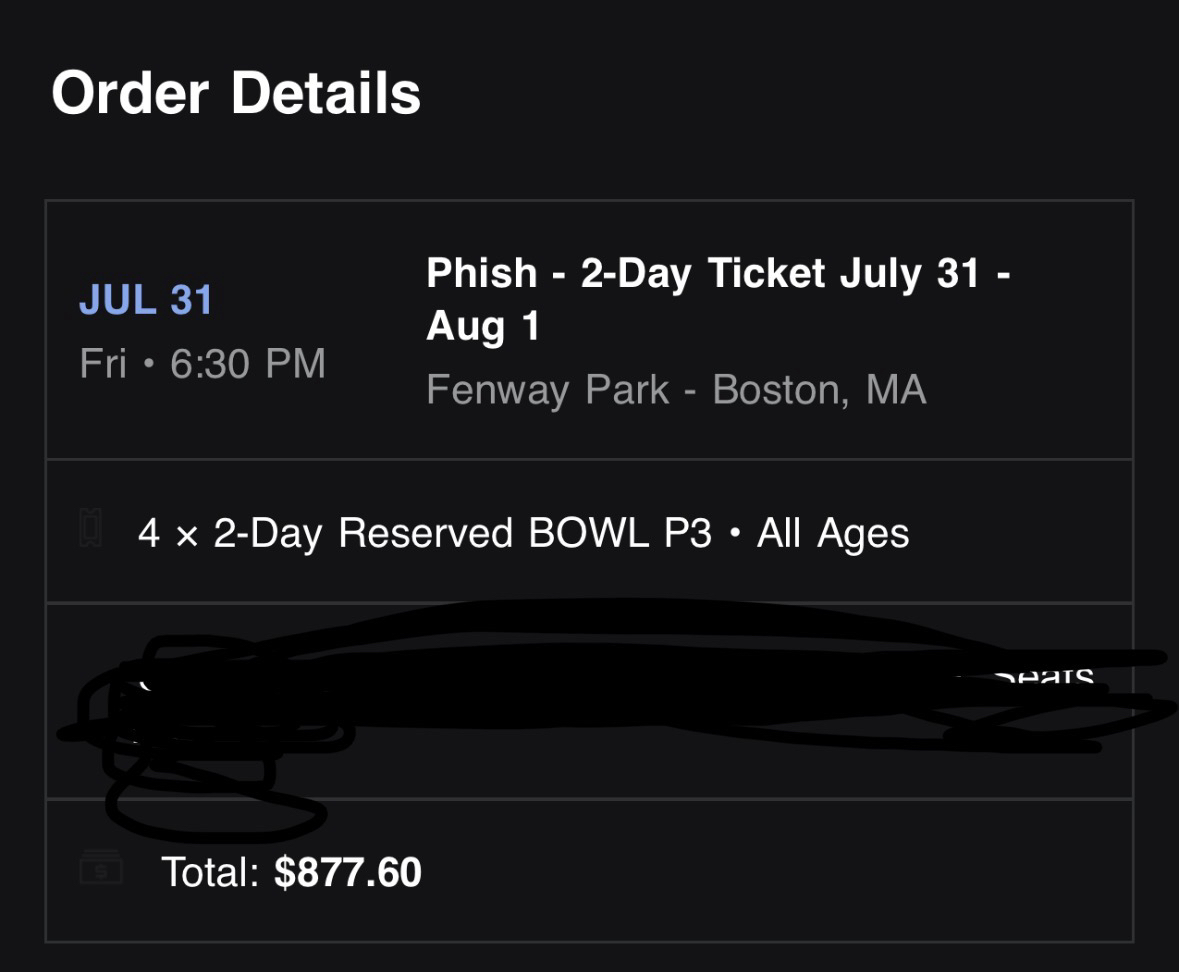Click the ticket icon beside Reserved BOWL
This screenshot has height=972, width=1179.
point(90,528)
